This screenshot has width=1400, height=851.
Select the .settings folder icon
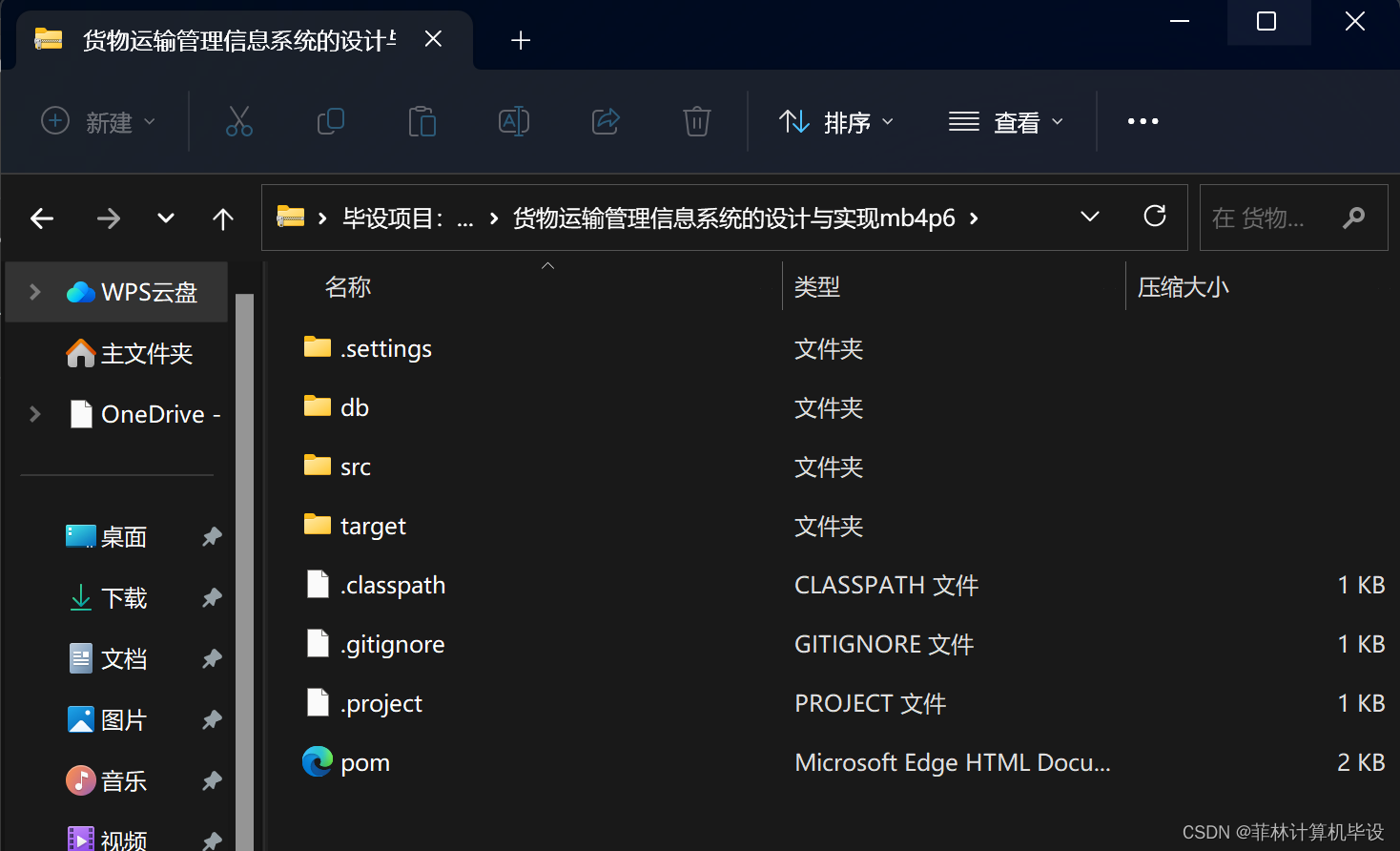pos(318,347)
